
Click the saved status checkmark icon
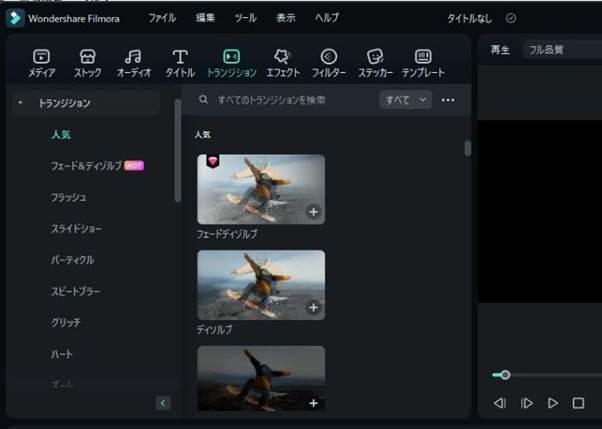click(511, 18)
